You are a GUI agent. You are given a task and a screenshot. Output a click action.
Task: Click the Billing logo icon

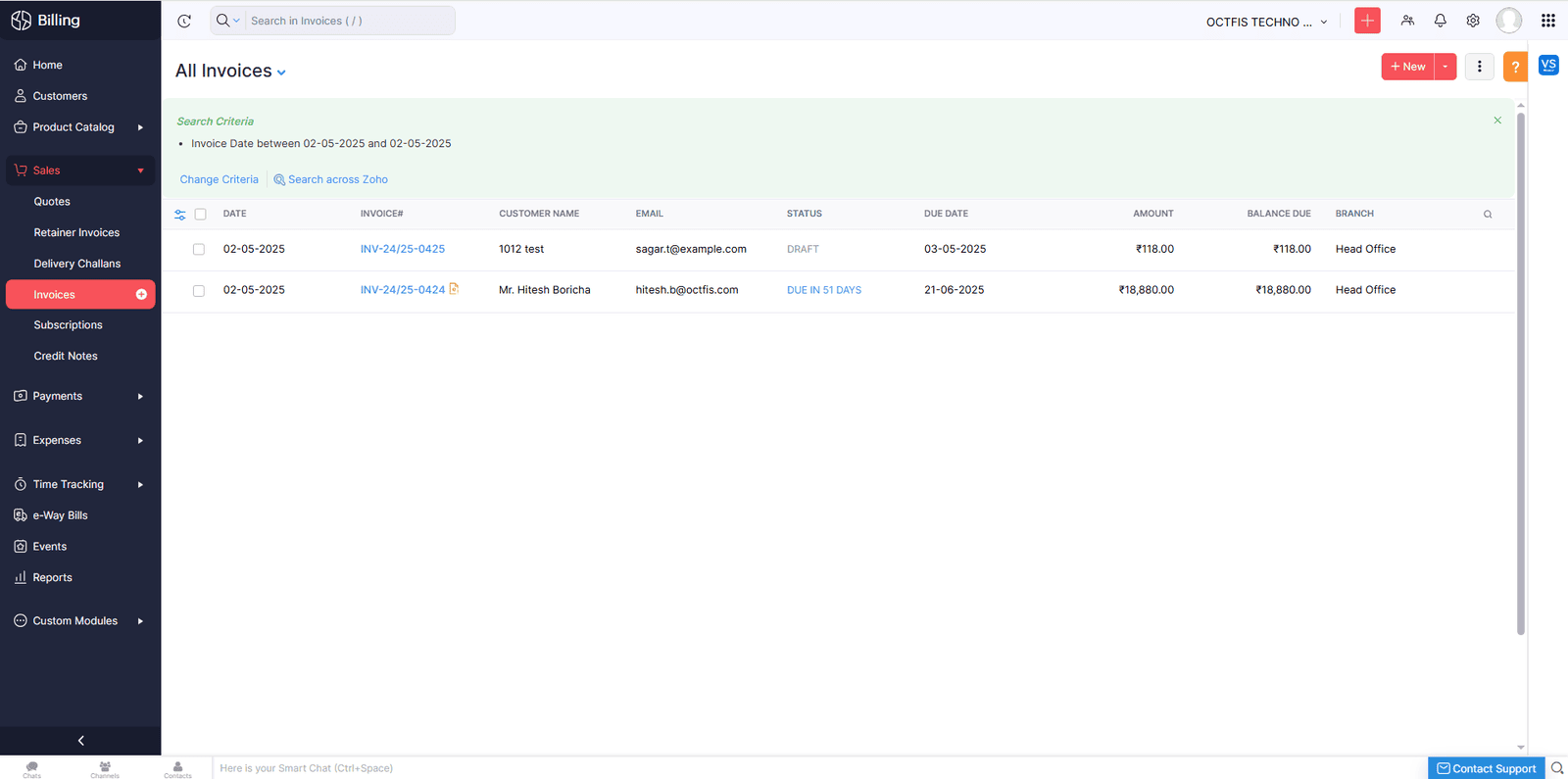[21, 21]
